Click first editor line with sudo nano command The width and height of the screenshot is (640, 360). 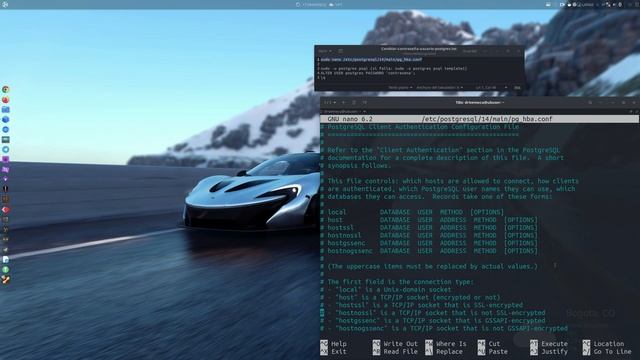coord(371,60)
